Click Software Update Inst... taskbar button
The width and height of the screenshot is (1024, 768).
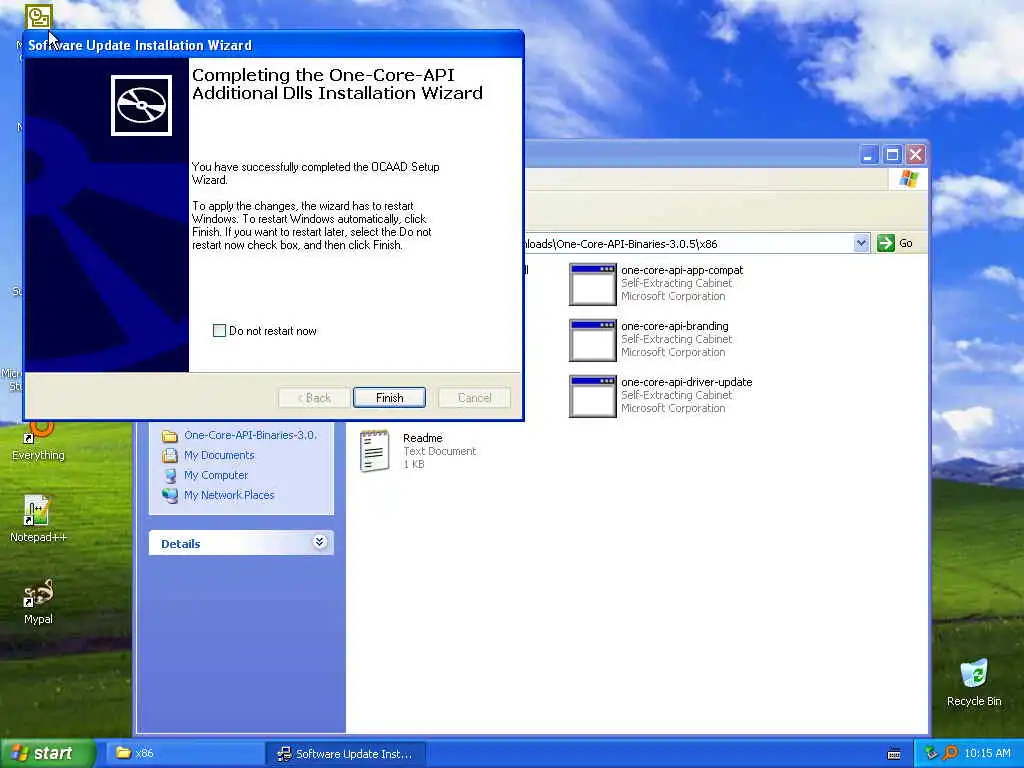[x=345, y=754]
